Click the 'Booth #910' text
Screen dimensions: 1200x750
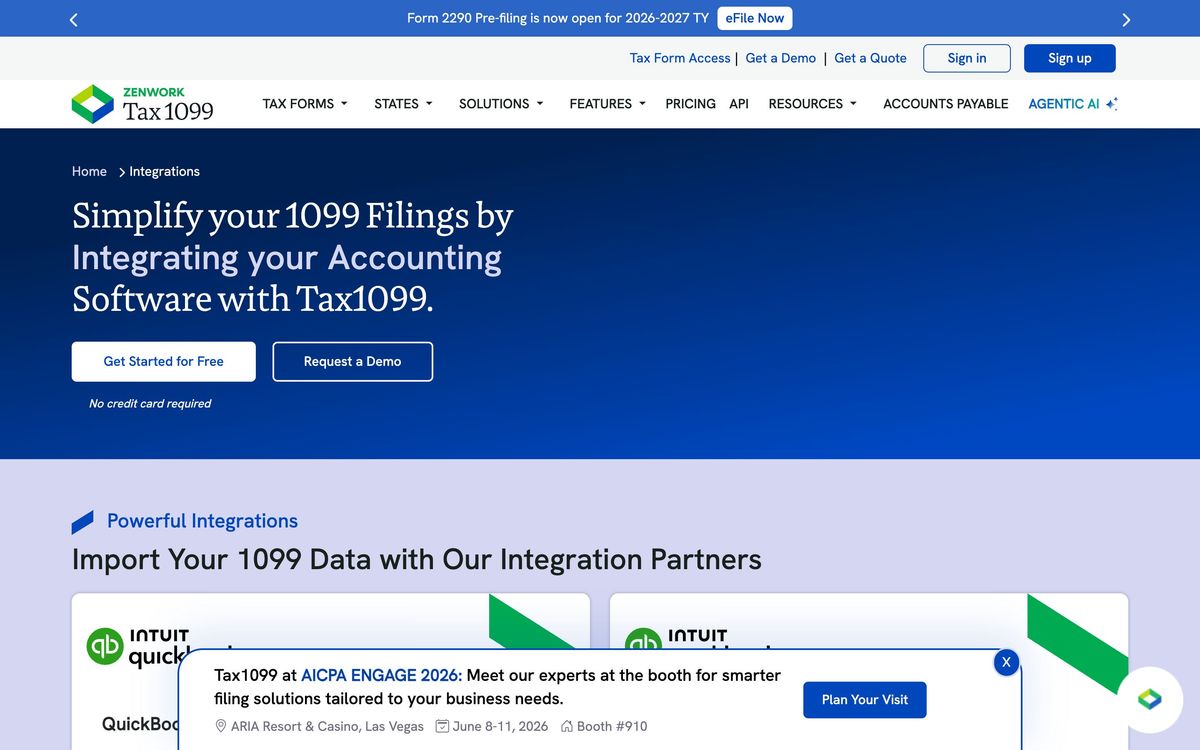[612, 726]
